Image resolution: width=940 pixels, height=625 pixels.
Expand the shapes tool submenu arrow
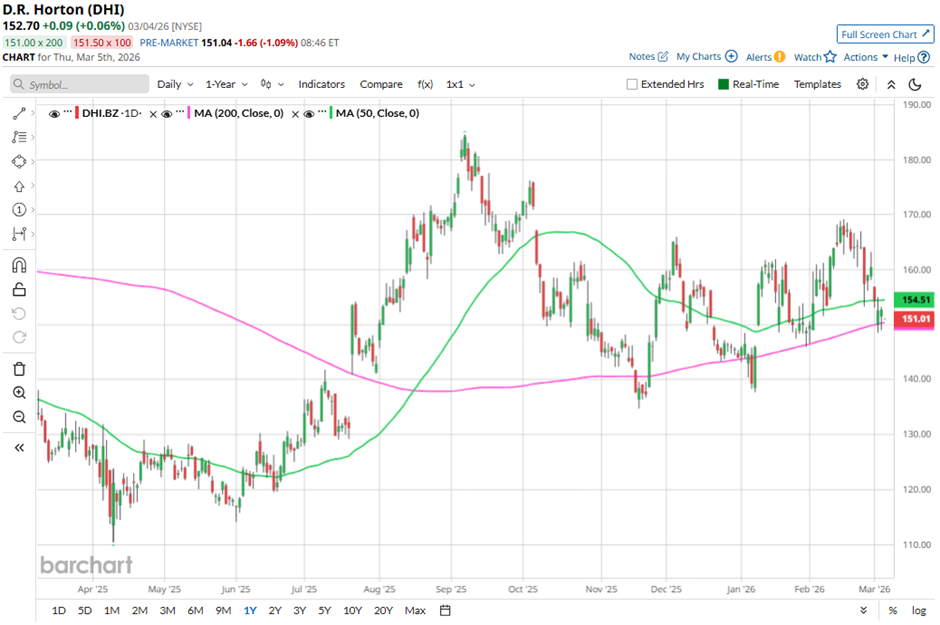click(x=32, y=161)
